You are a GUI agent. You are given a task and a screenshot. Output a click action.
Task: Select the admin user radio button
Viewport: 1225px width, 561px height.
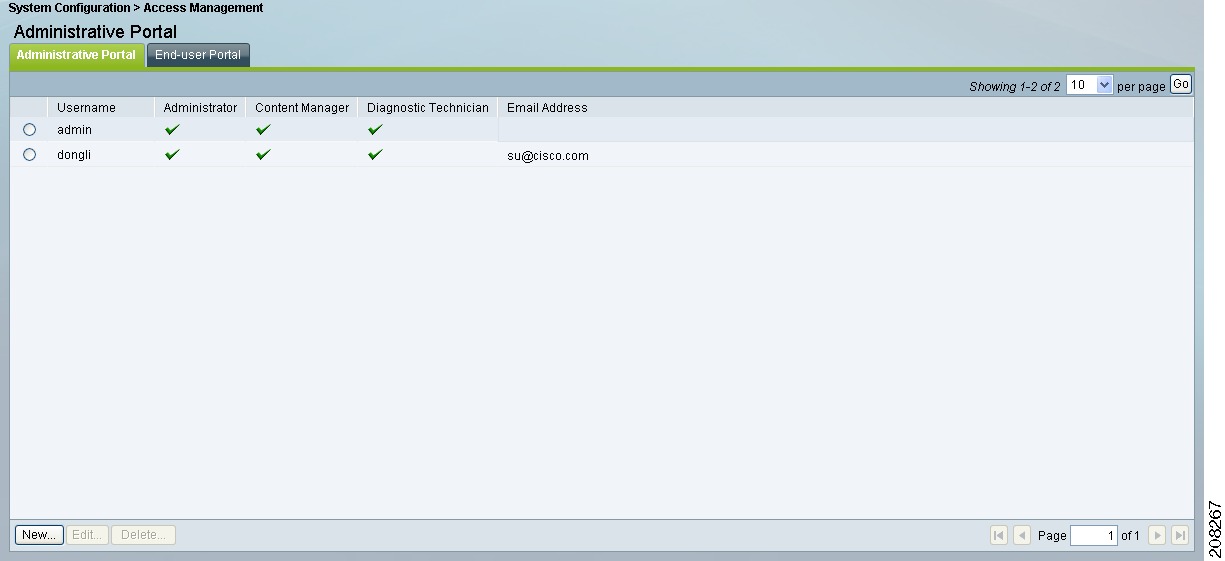(29, 130)
